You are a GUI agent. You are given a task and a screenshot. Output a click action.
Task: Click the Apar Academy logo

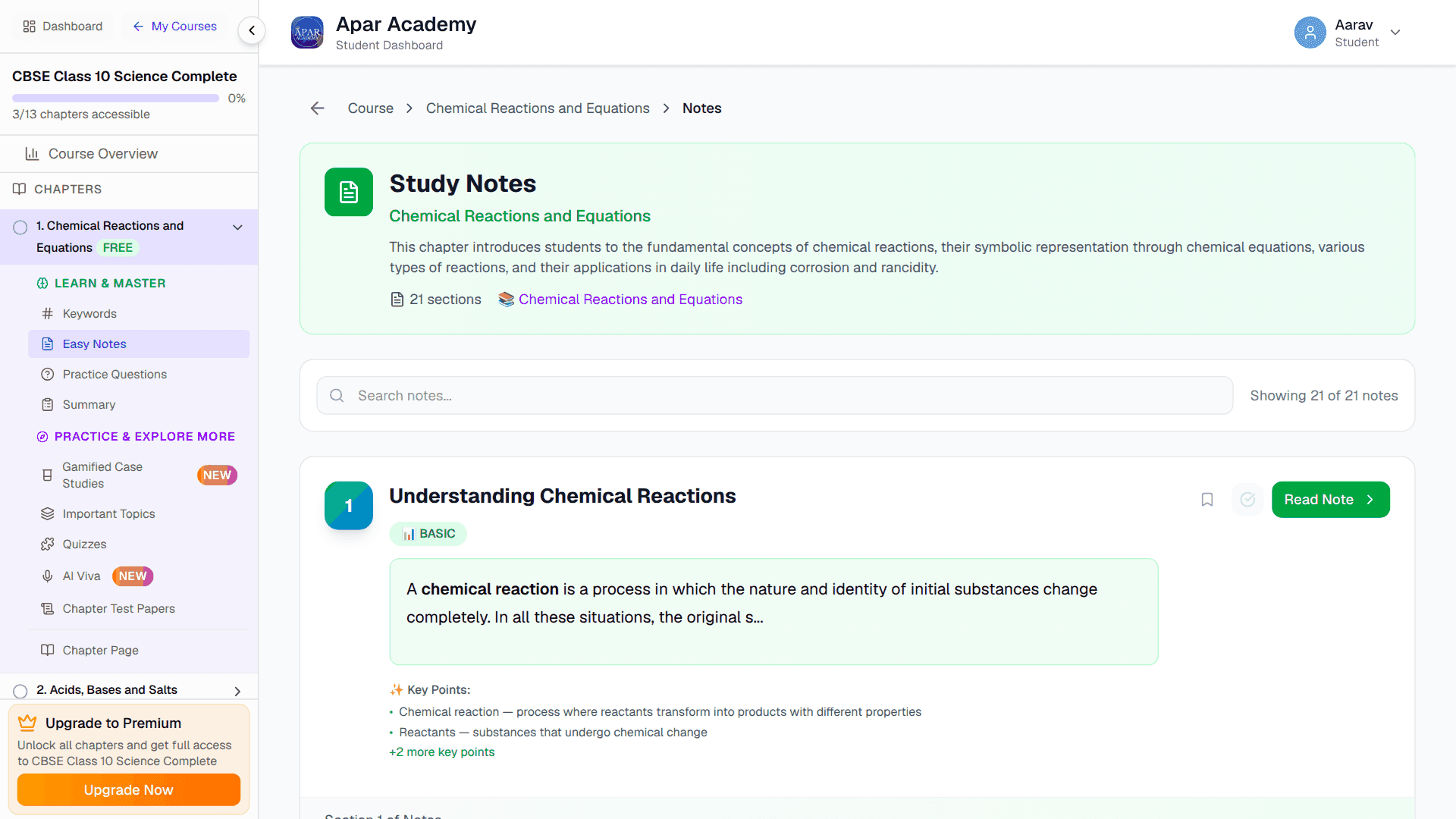coord(307,33)
